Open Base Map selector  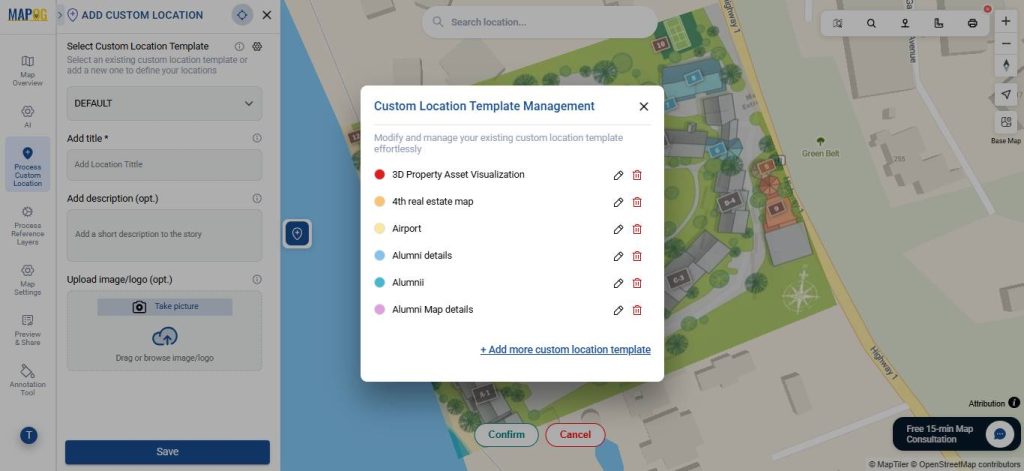[1006, 123]
